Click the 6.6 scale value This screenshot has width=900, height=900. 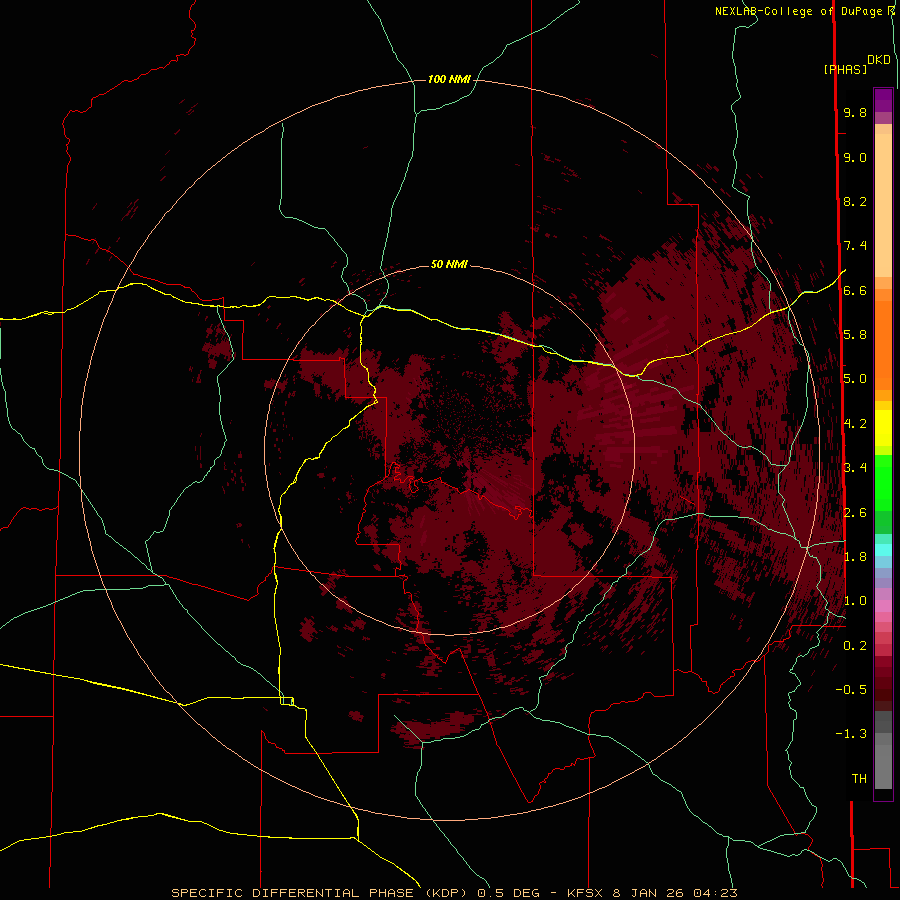pos(855,290)
